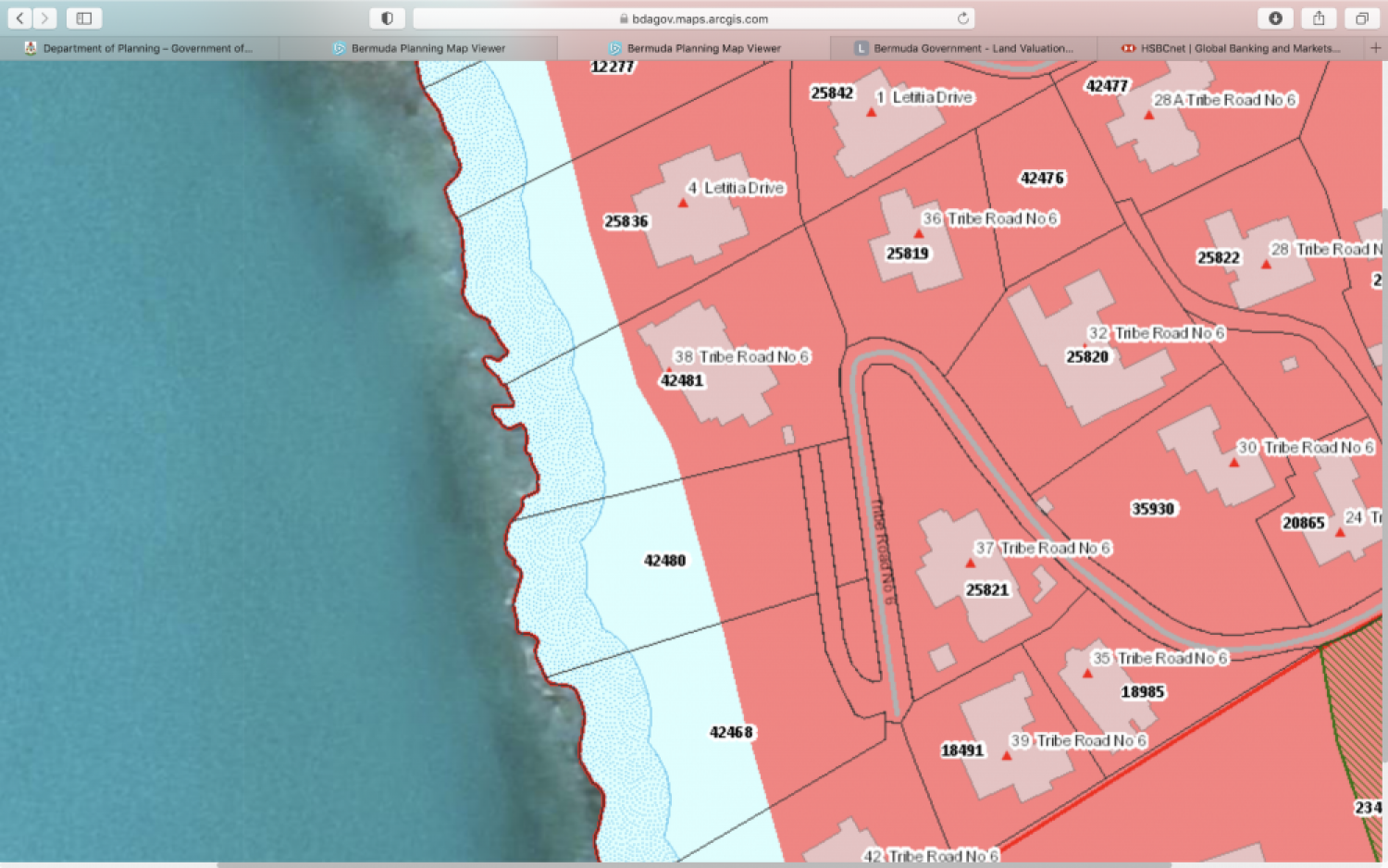Click the horizontal scrollbar at the bottom
The image size is (1388, 868).
coord(694,864)
